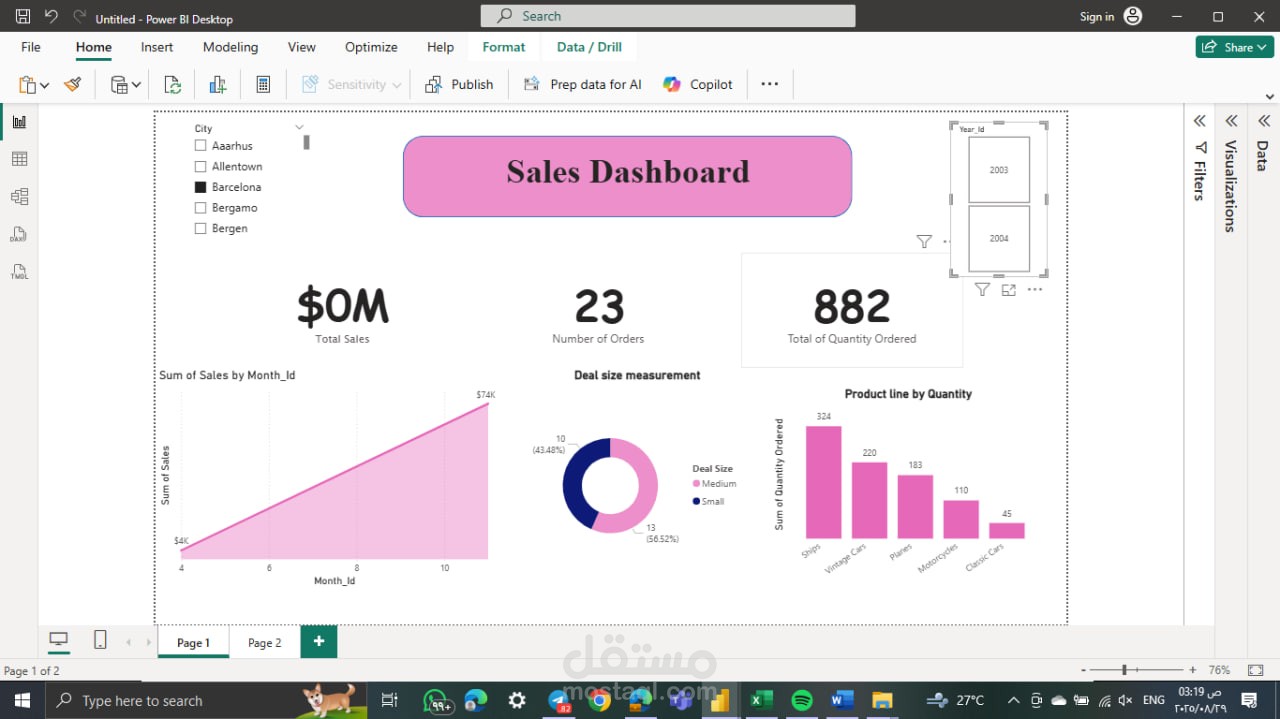
Task: Open the Format ribbon tab
Action: coord(504,47)
